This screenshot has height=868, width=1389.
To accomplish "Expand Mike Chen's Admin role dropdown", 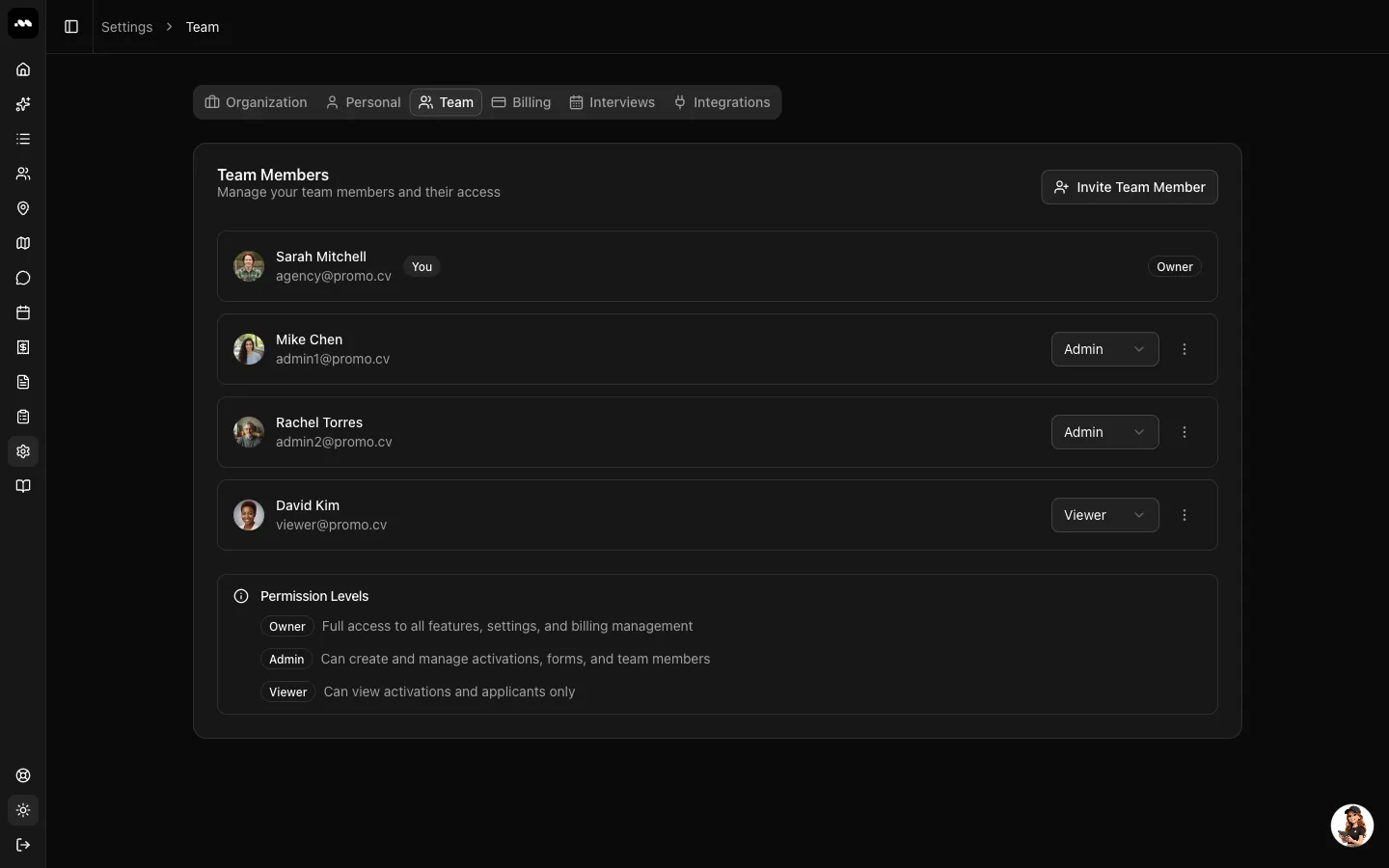I will coord(1104,349).
